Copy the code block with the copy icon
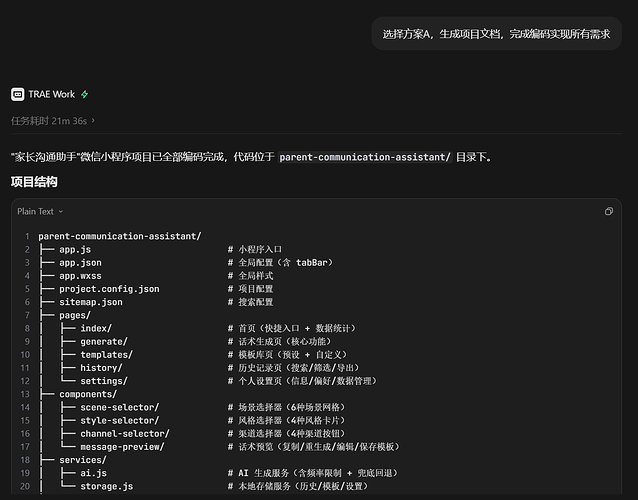Image resolution: width=638 pixels, height=500 pixels. point(609,211)
